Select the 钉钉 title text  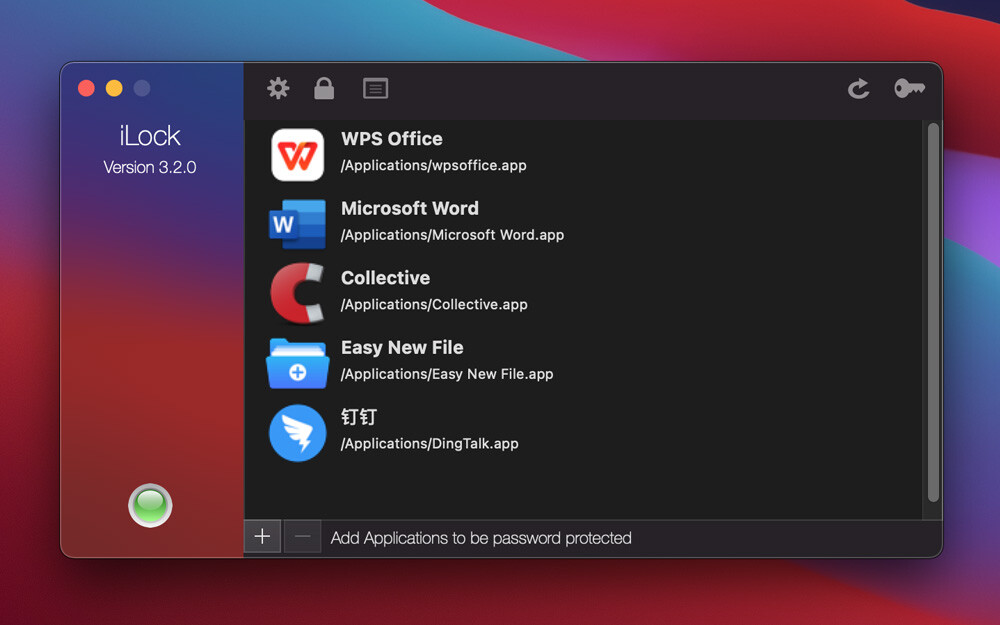tap(358, 416)
